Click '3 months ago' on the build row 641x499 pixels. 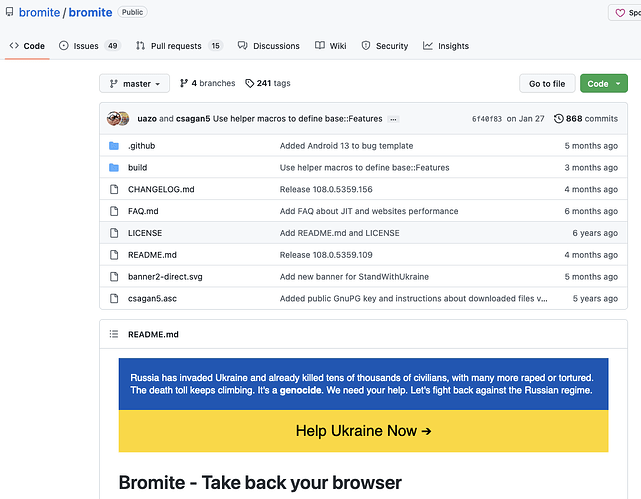(591, 168)
